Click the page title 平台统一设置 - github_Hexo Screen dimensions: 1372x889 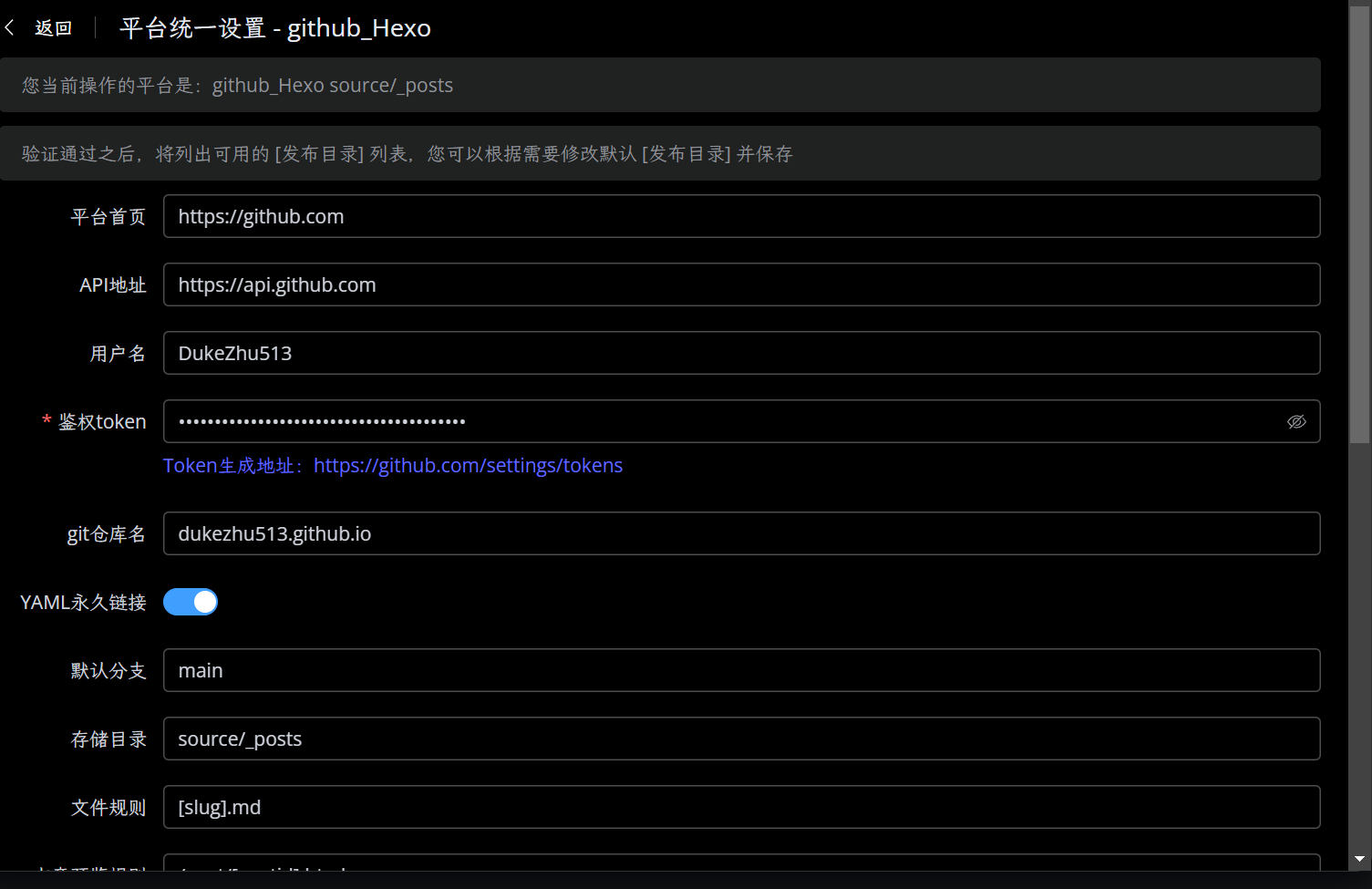(x=274, y=28)
